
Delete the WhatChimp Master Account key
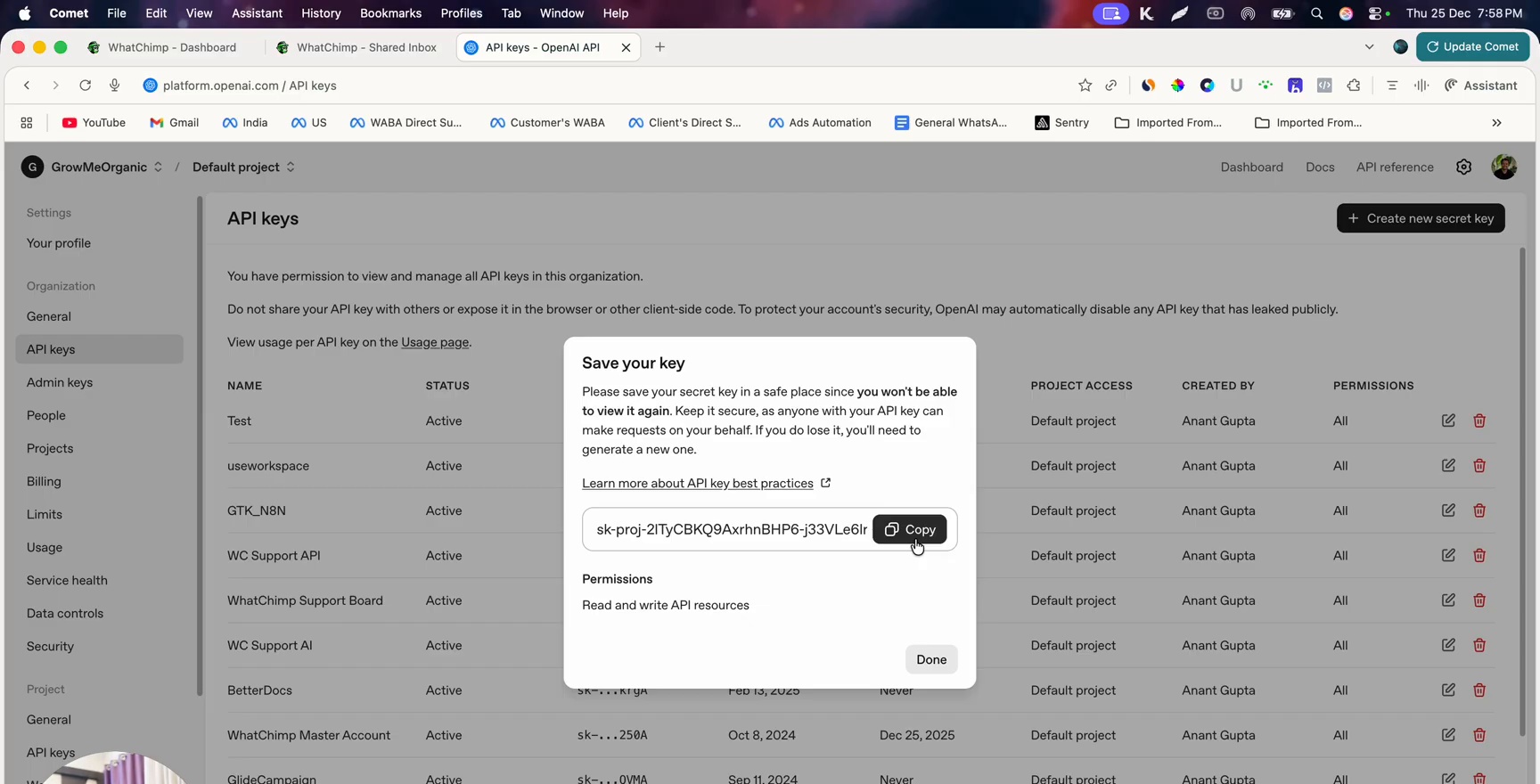(x=1479, y=735)
